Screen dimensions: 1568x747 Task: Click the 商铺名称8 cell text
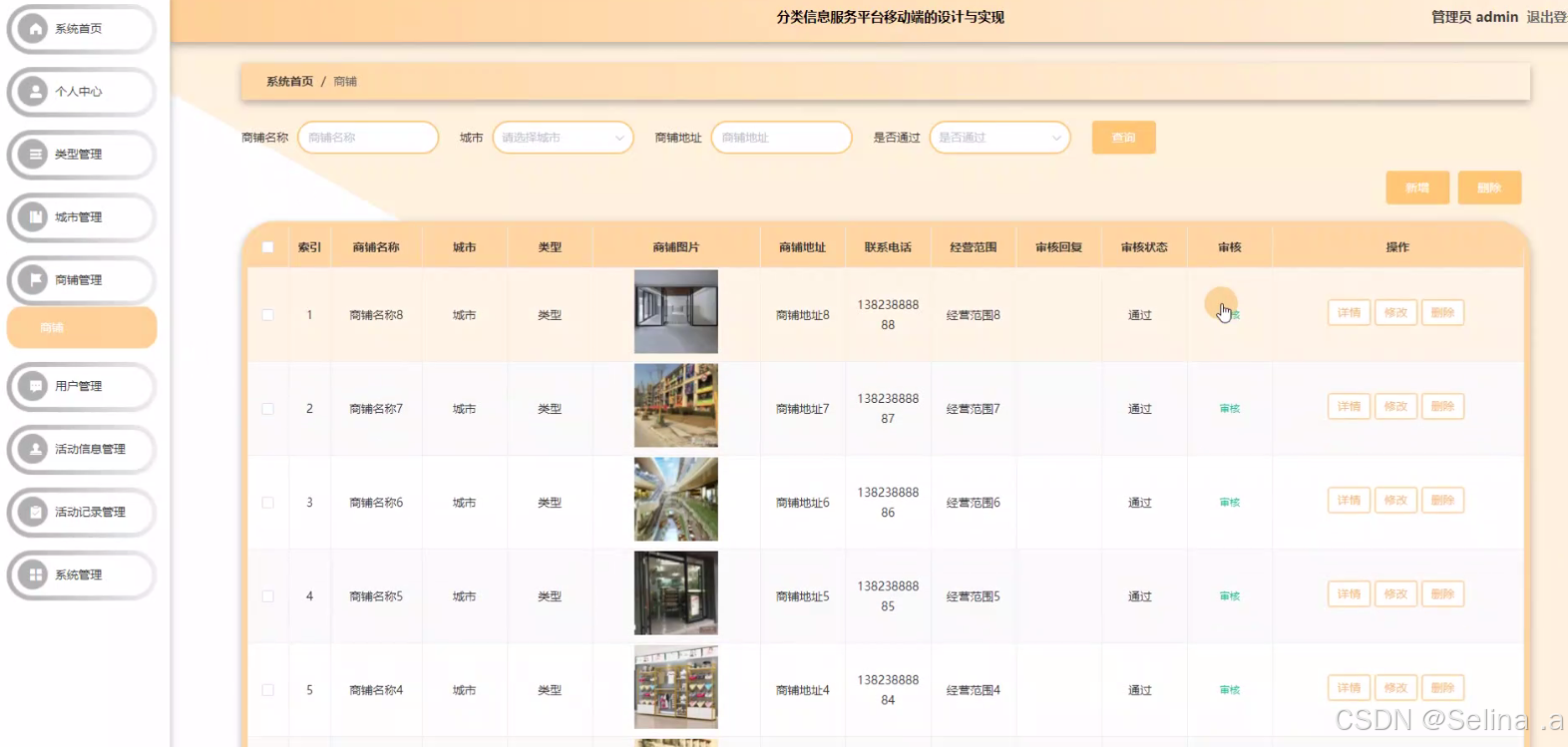click(x=376, y=315)
